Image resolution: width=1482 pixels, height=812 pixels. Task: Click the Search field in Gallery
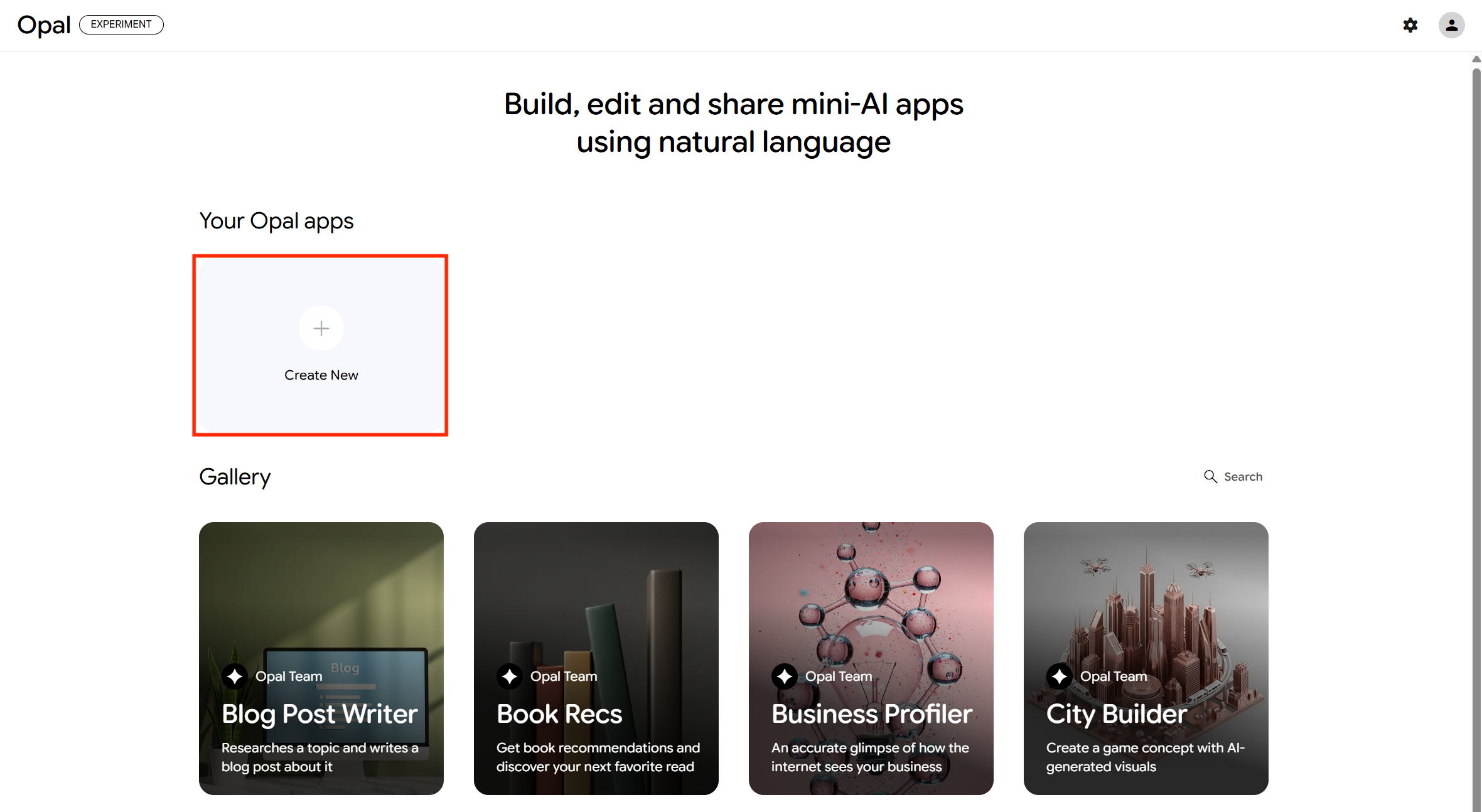tap(1243, 477)
